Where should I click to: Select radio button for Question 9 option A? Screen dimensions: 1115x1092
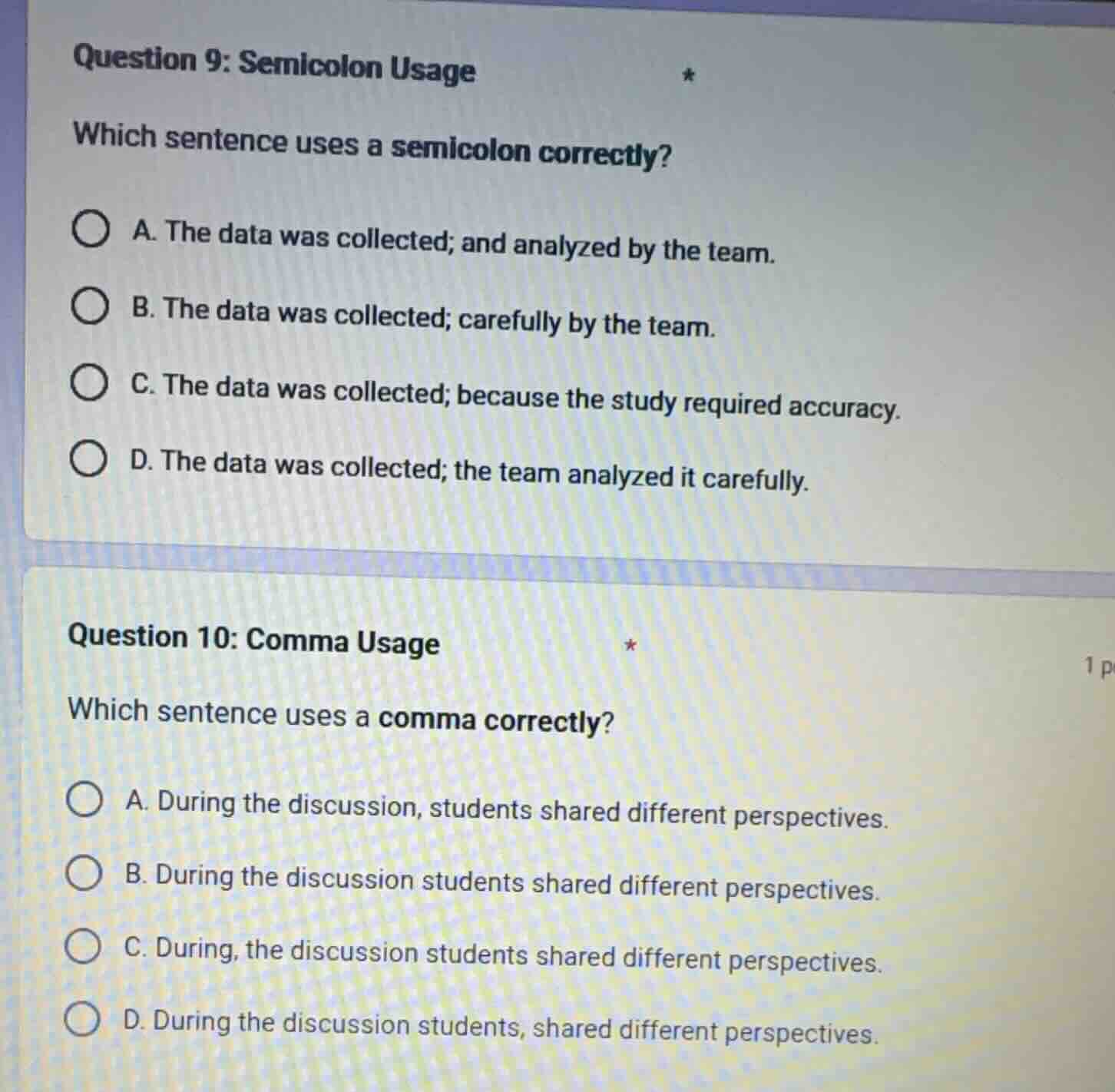pyautogui.click(x=90, y=232)
